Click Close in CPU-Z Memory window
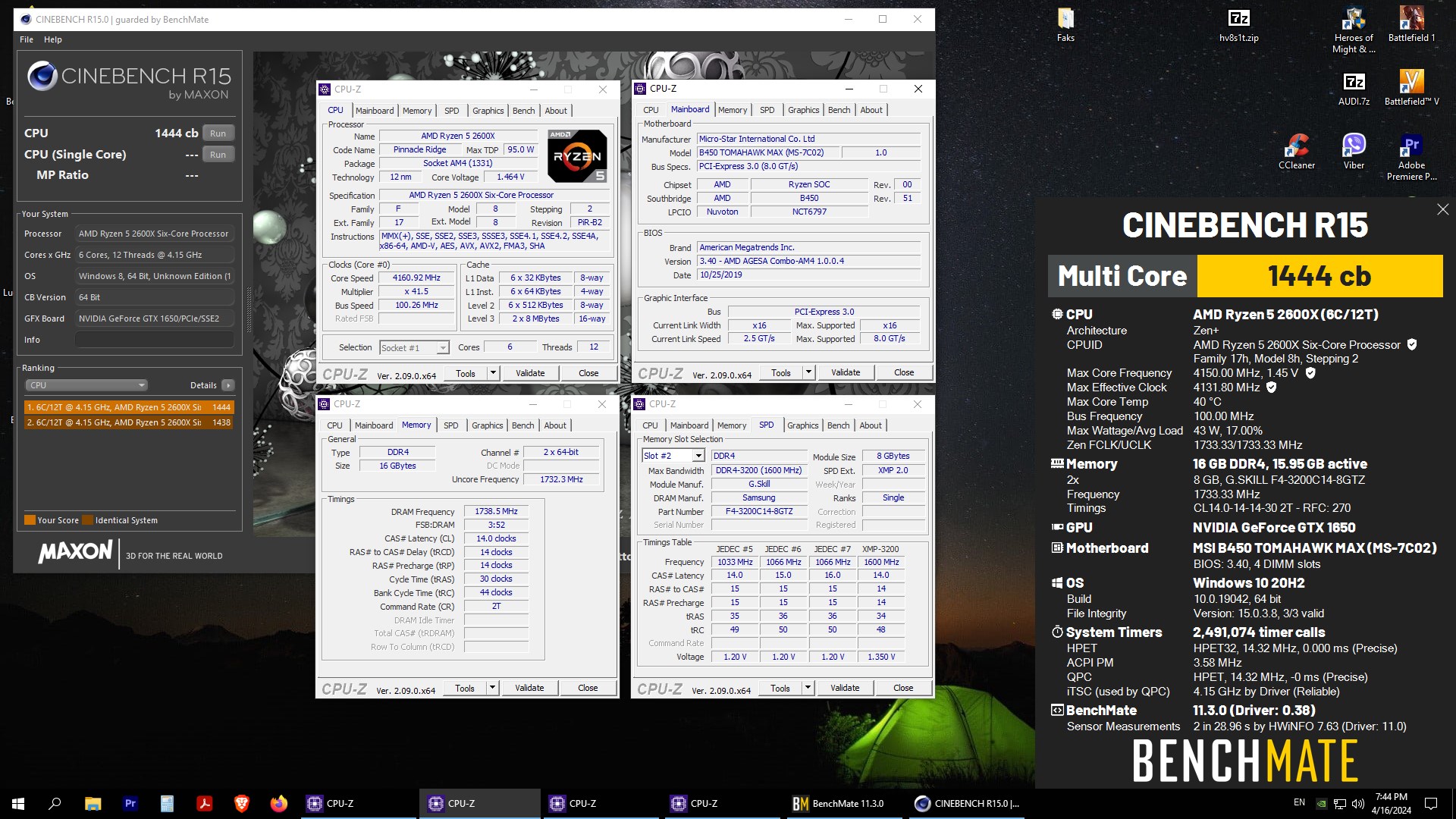 [x=588, y=688]
